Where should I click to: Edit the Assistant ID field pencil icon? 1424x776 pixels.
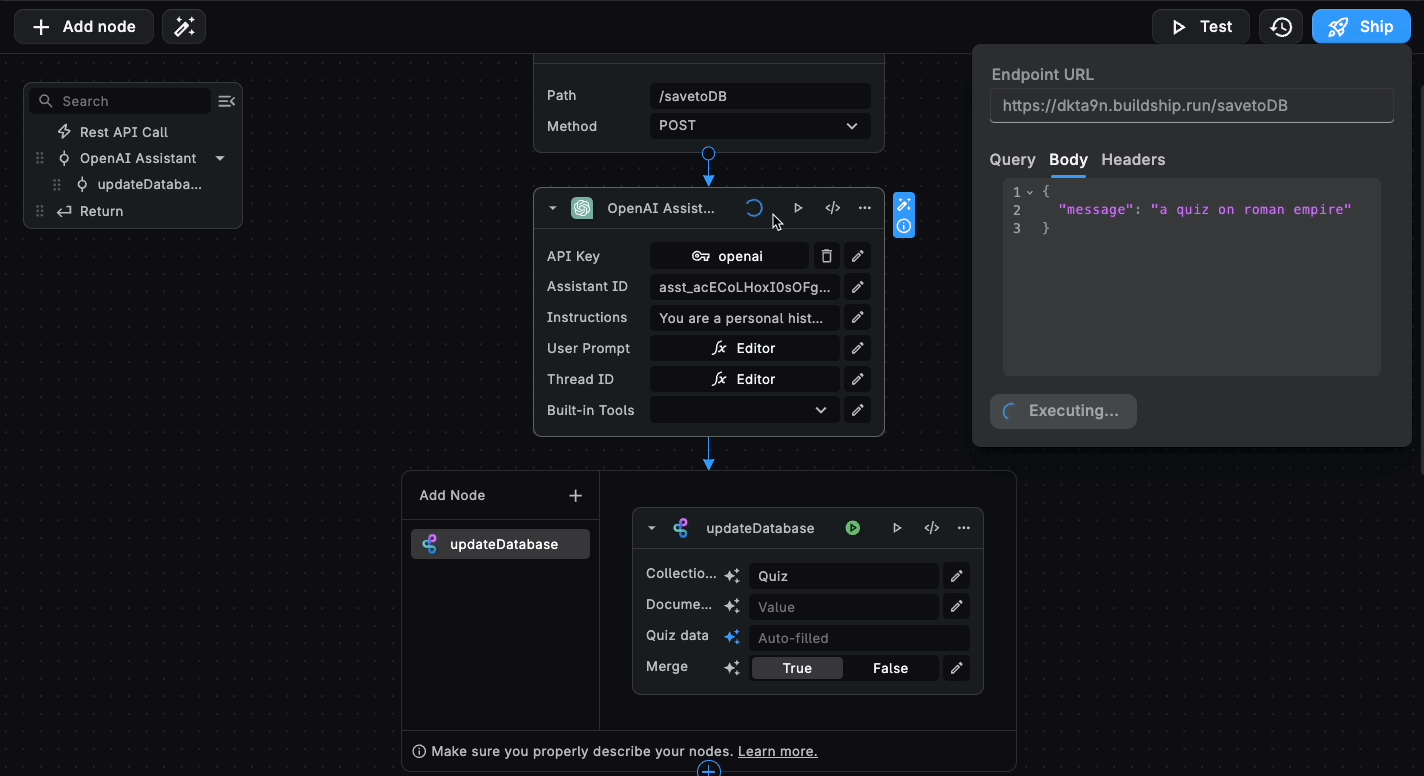(857, 287)
